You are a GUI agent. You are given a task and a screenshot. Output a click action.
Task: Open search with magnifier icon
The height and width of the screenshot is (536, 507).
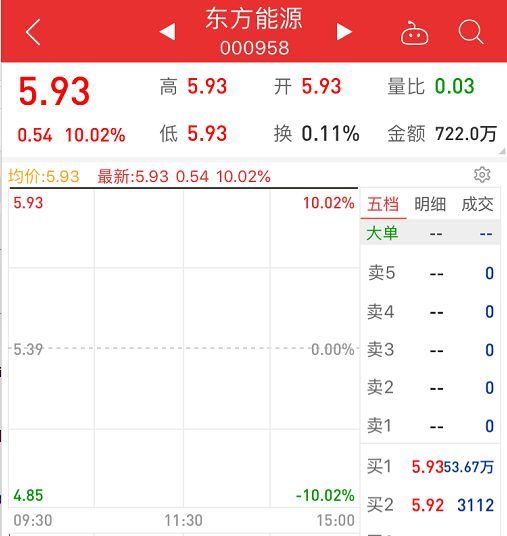pos(471,32)
